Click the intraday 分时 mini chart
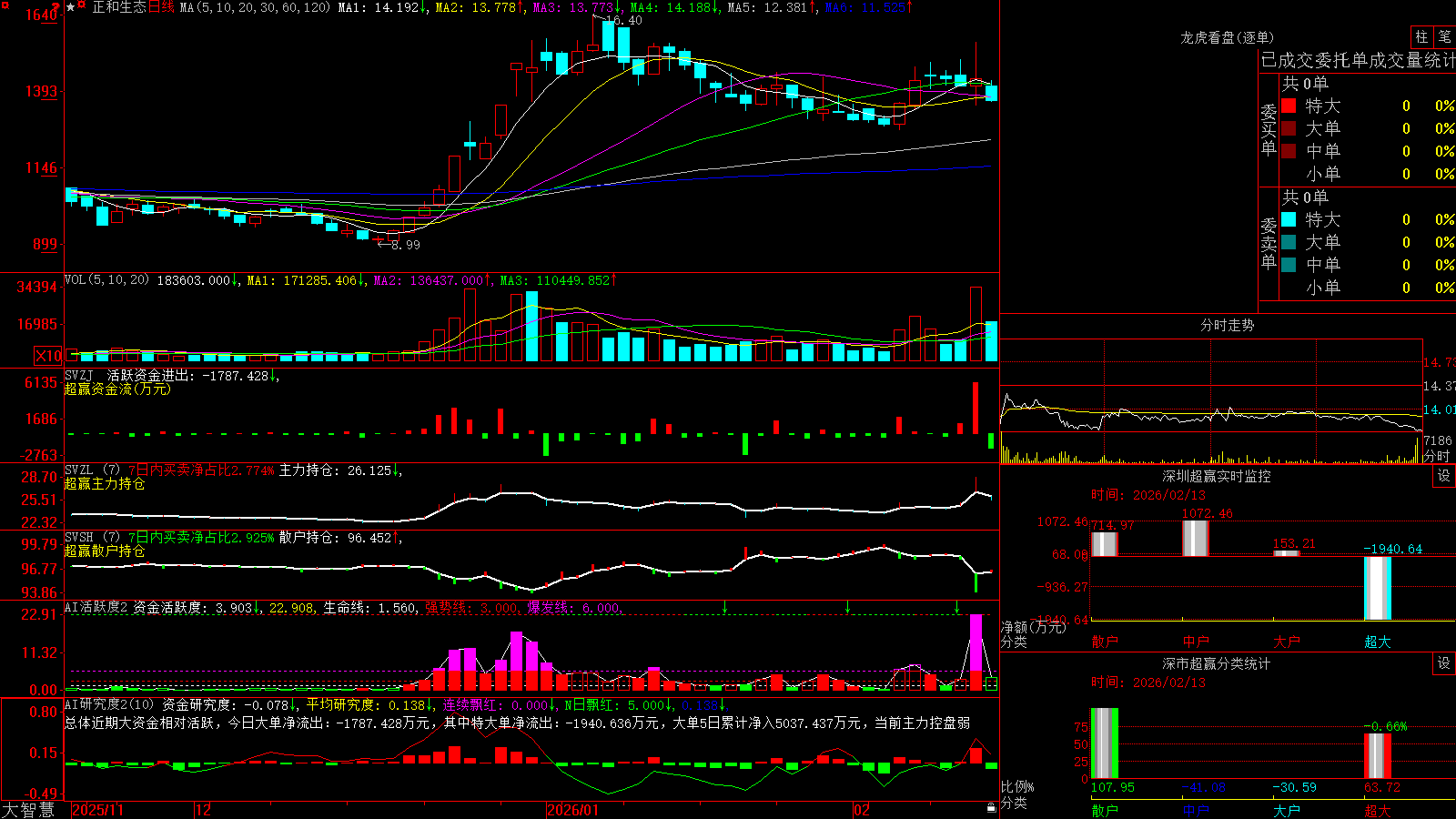Screen dimensions: 1456x819 click(x=1211, y=401)
